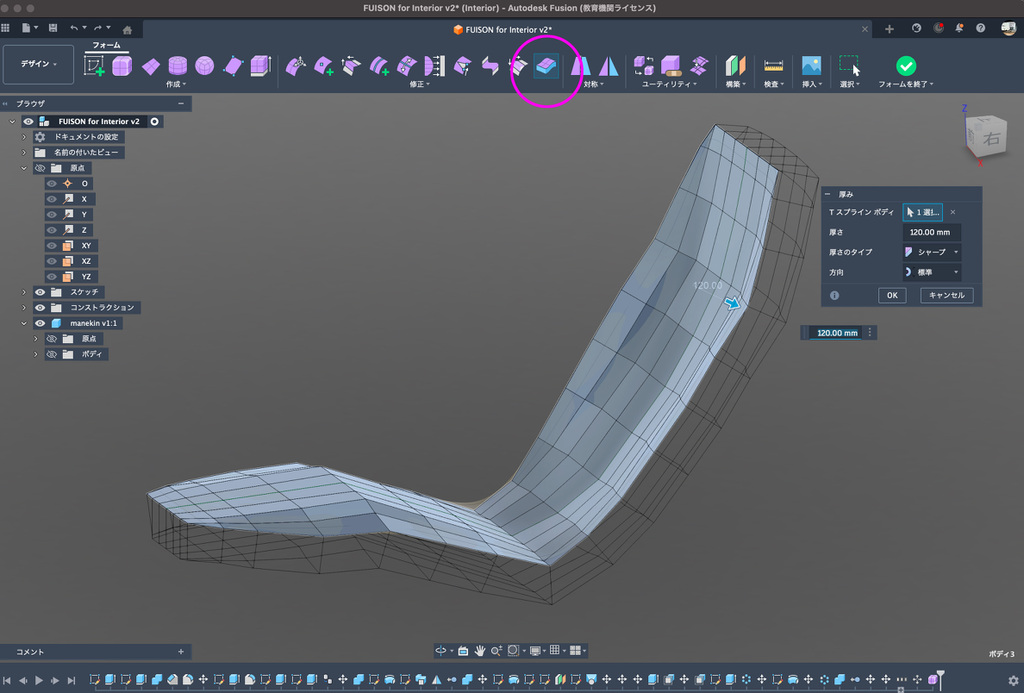Click the Insert image icon

click(x=811, y=66)
